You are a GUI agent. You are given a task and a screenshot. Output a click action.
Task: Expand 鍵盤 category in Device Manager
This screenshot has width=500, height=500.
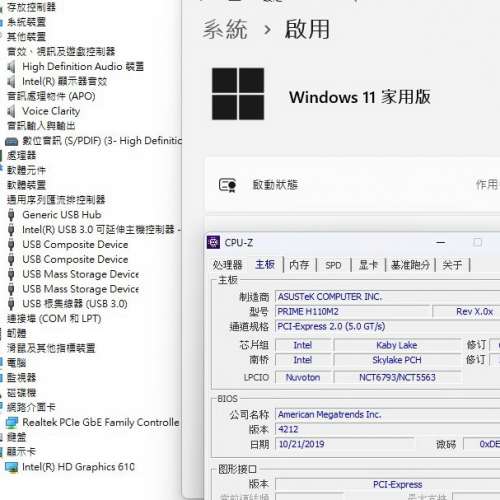pos(16,437)
